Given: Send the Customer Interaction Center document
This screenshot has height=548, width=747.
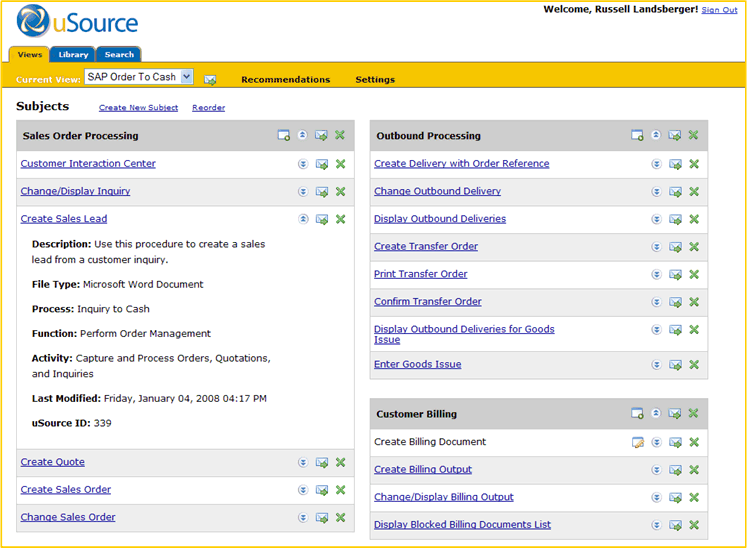Looking at the screenshot, I should [x=322, y=164].
